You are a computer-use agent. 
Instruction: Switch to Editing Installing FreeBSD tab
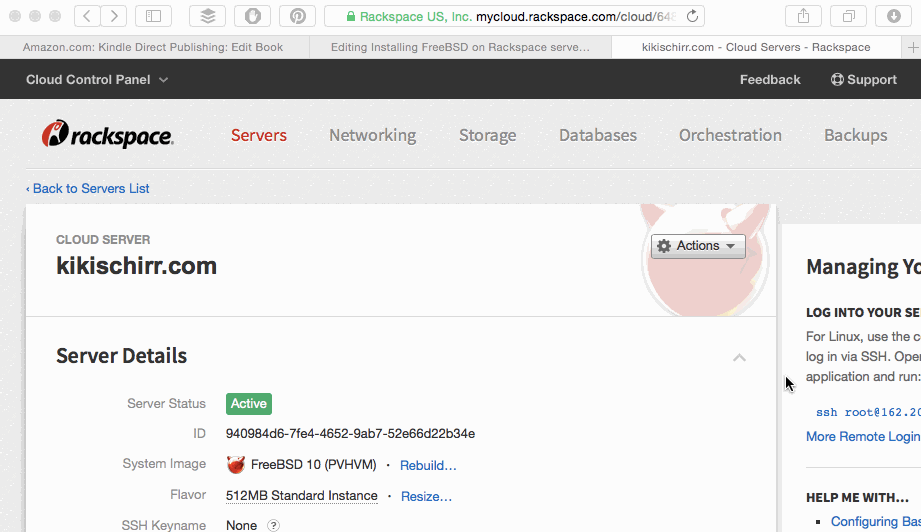click(x=460, y=47)
